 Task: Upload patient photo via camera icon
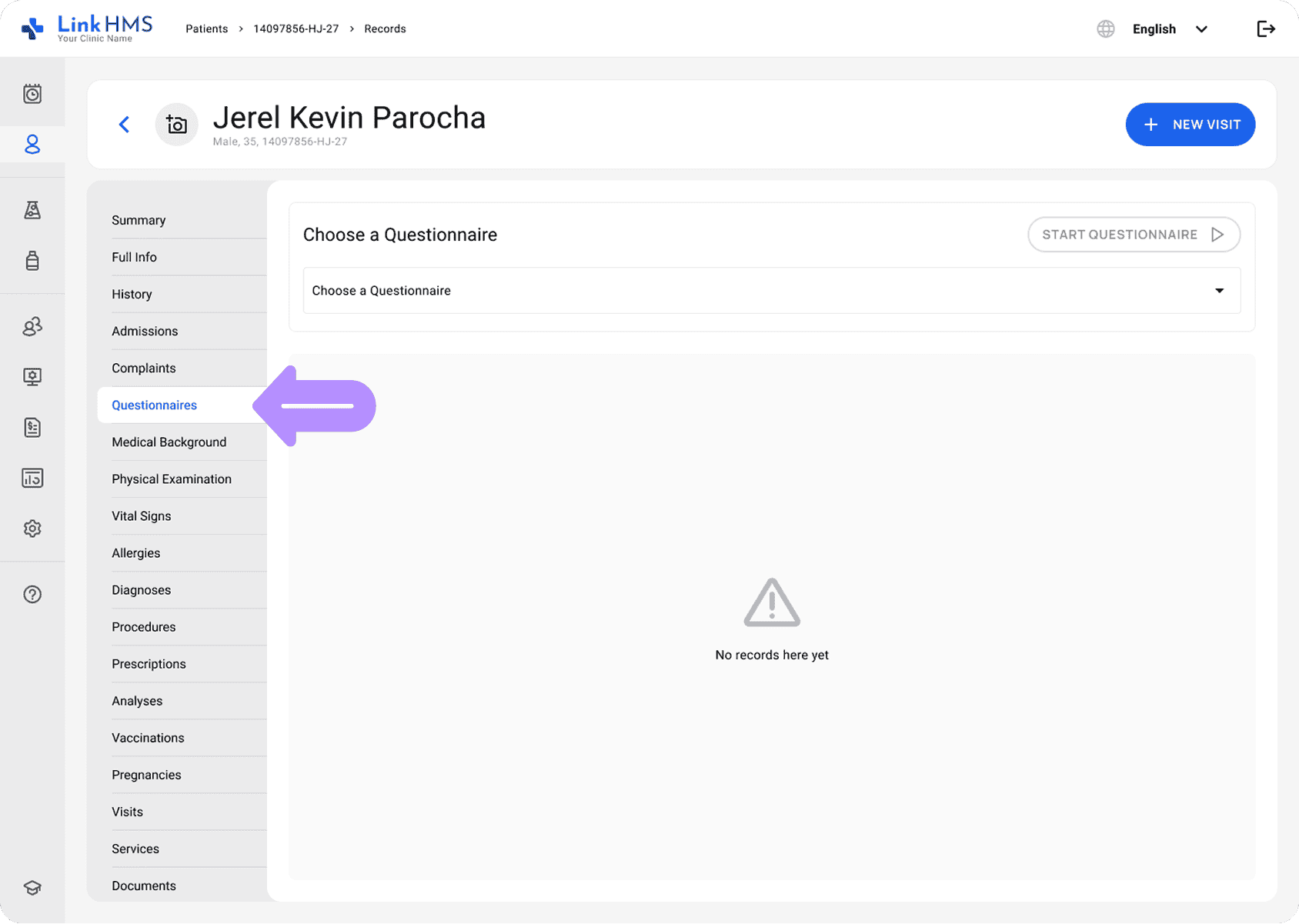pyautogui.click(x=177, y=125)
